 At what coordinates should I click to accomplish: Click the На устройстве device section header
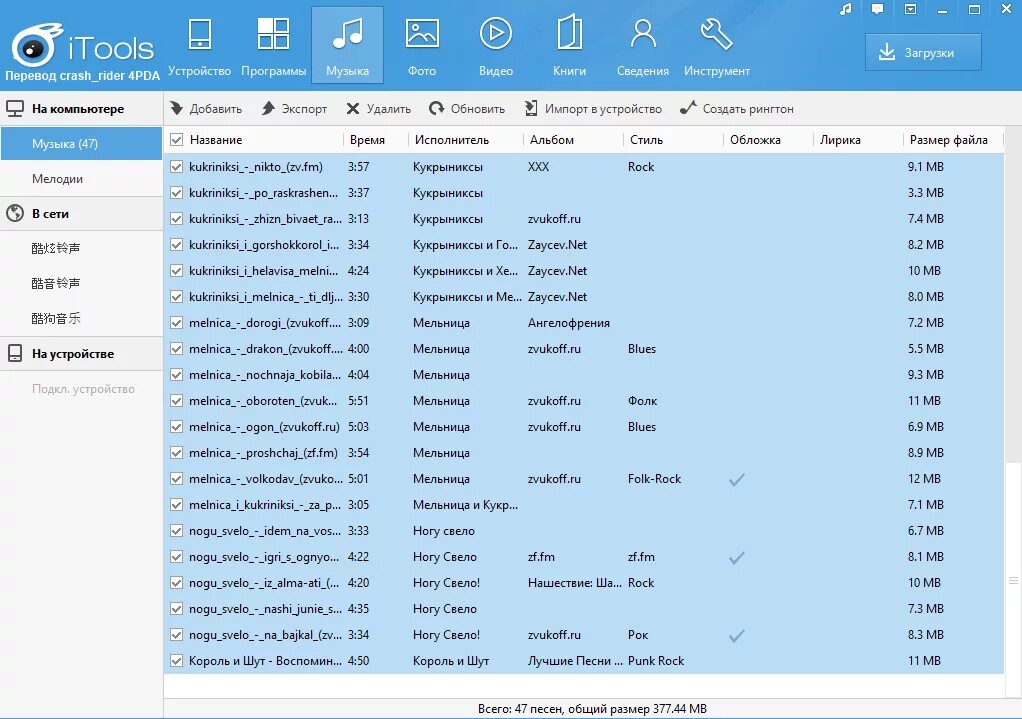[x=81, y=354]
